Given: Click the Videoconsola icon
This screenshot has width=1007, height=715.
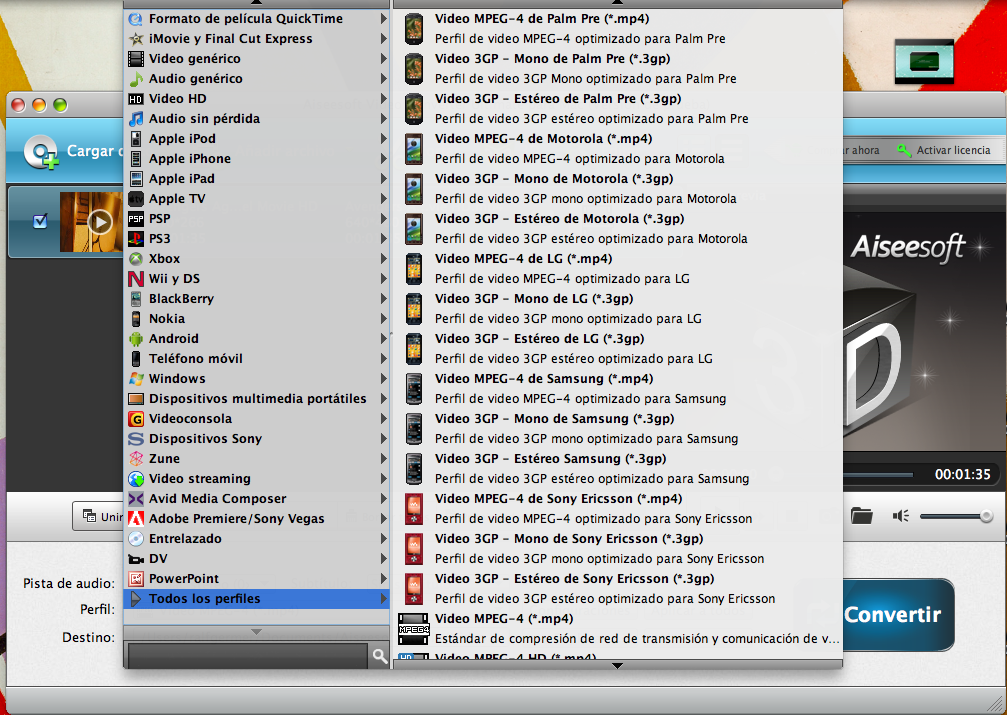Looking at the screenshot, I should [136, 419].
